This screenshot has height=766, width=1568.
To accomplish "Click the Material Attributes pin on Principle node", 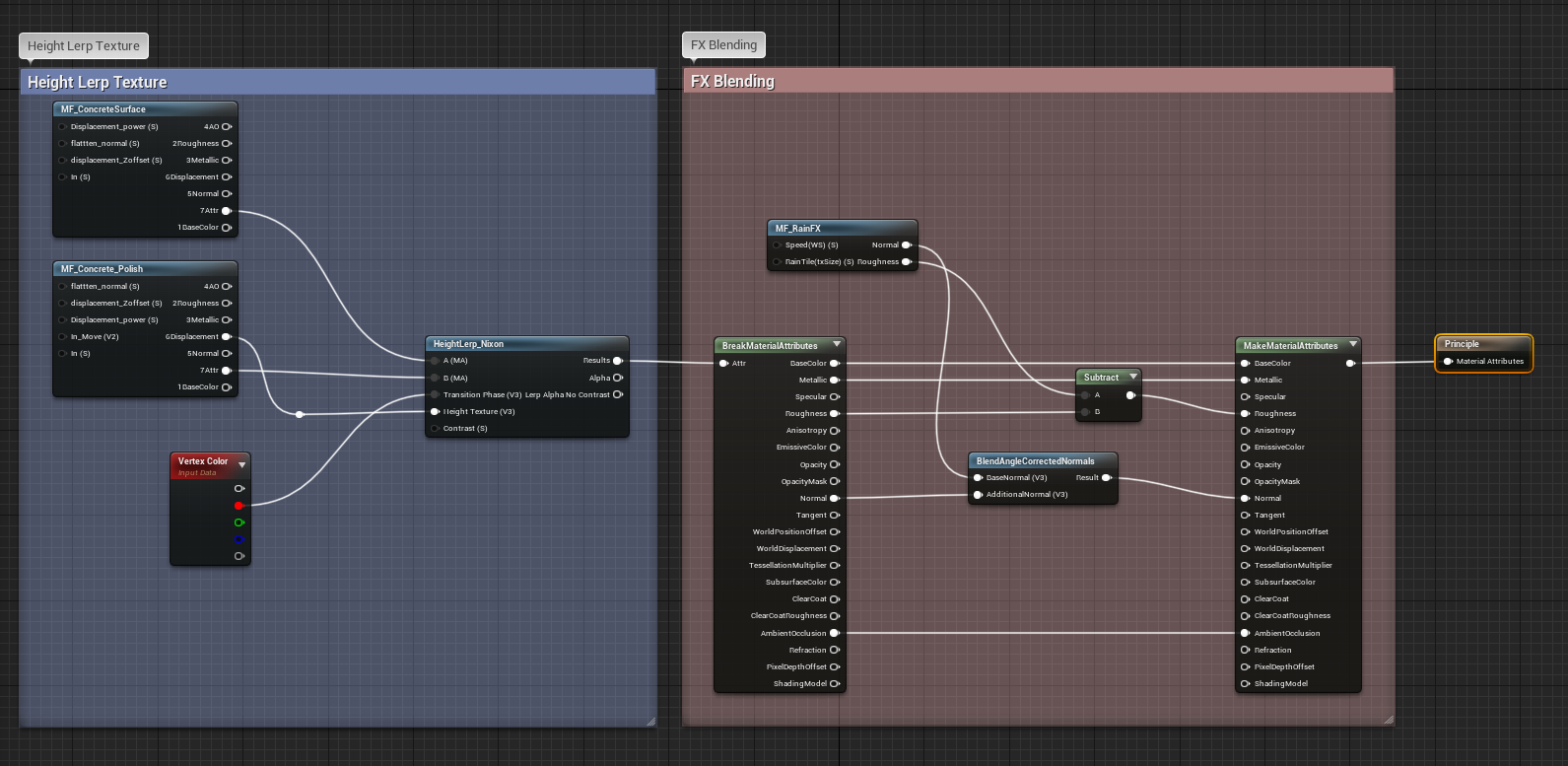I will pyautogui.click(x=1448, y=362).
